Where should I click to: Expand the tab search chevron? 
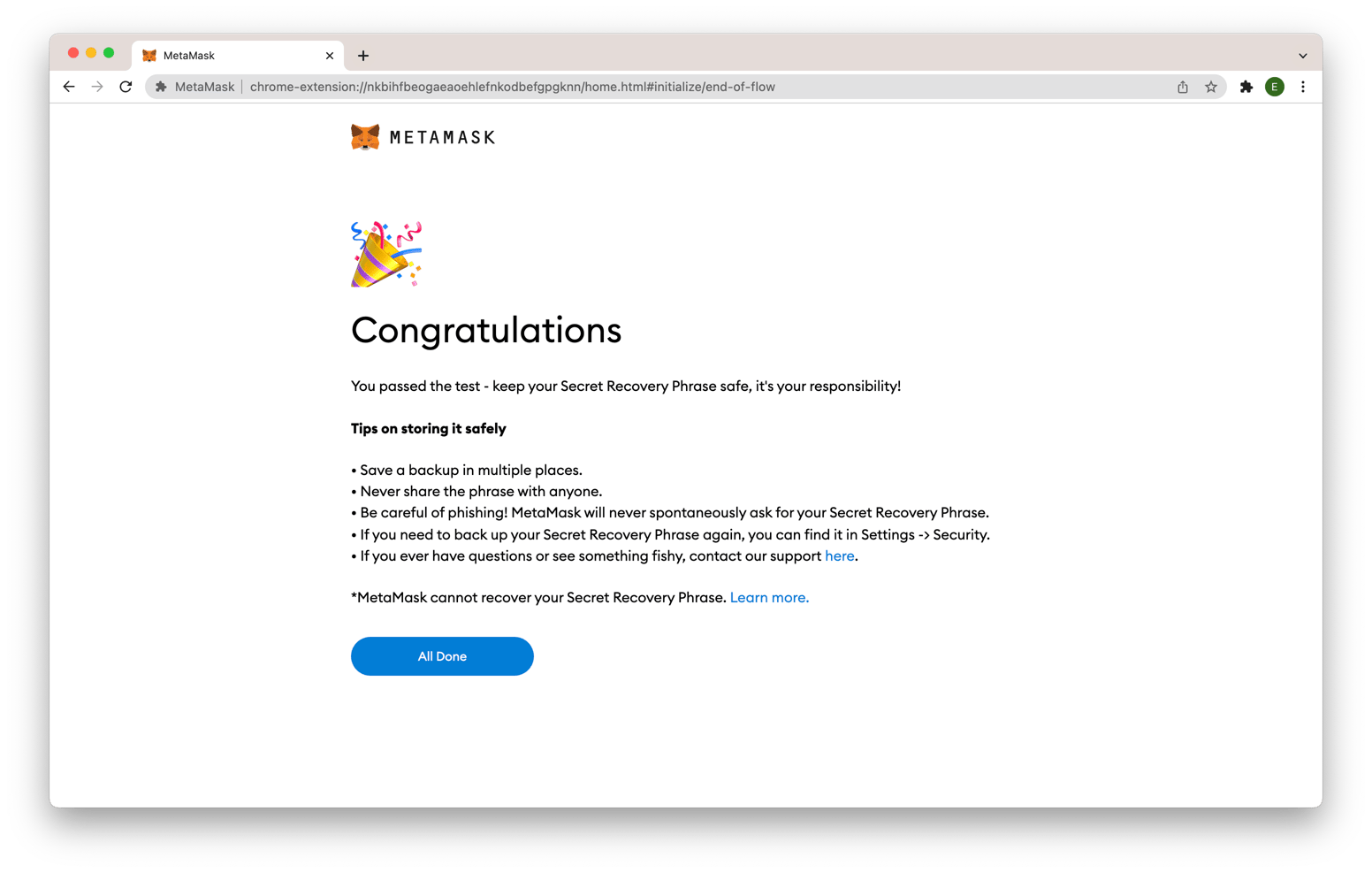(x=1303, y=56)
